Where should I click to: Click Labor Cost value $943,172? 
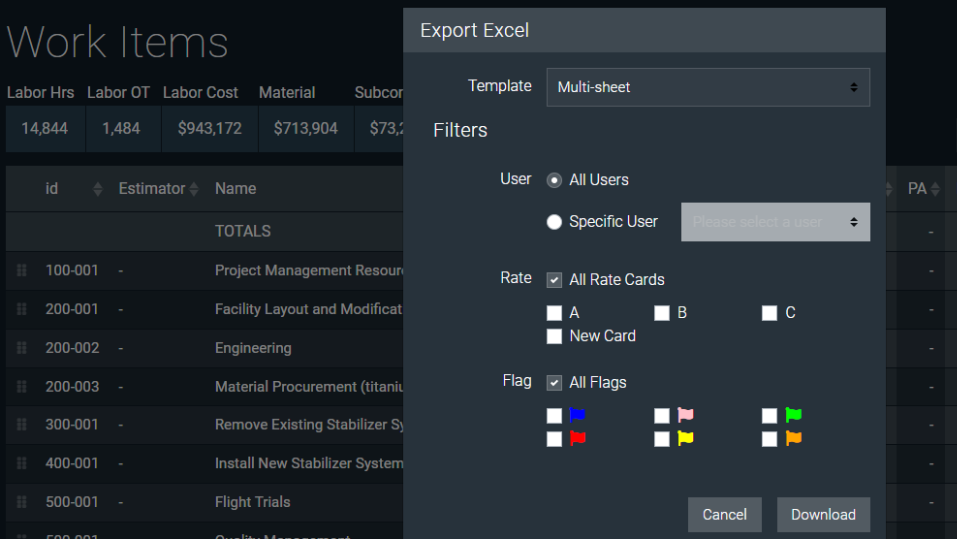pos(210,128)
